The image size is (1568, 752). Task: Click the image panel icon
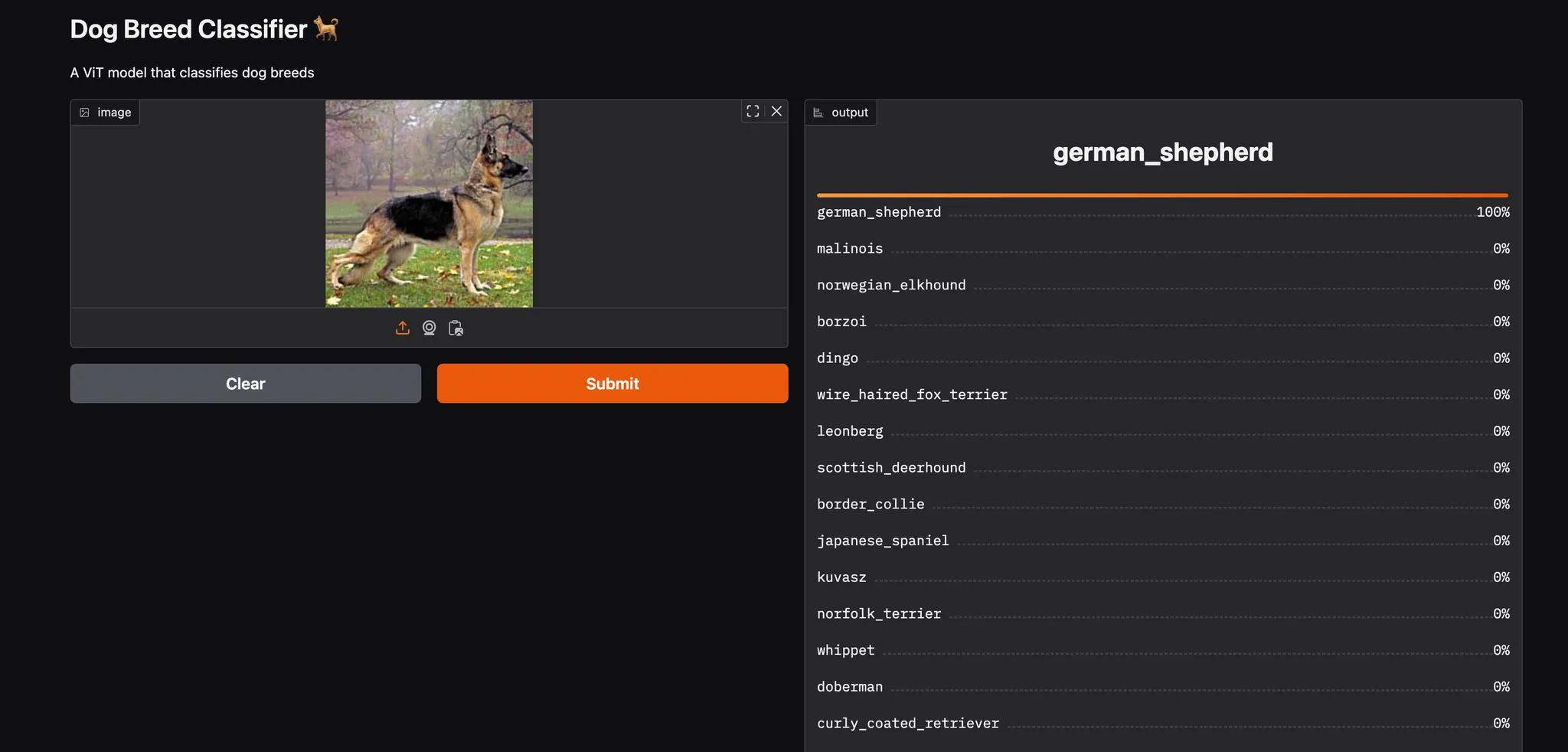[x=85, y=112]
